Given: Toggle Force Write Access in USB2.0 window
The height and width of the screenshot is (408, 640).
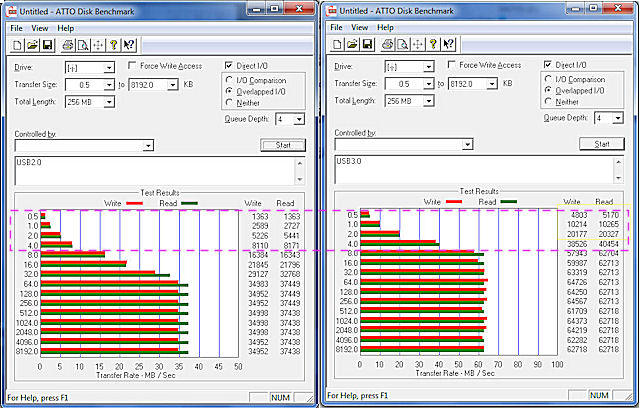Looking at the screenshot, I should click(x=132, y=66).
